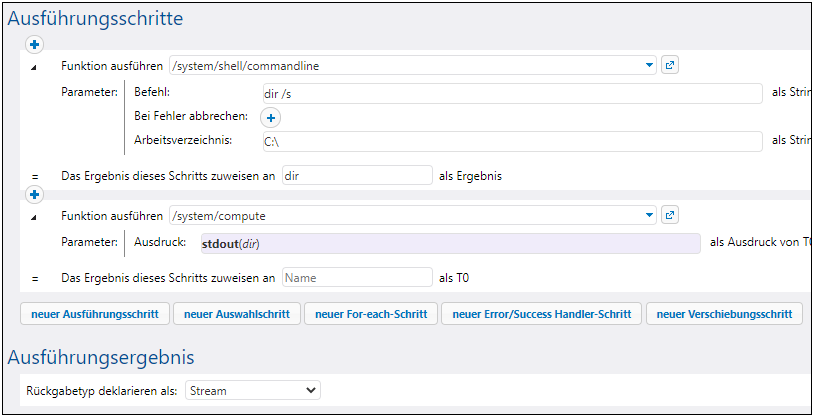
Task: Collapse the /system/compute step
Action: point(36,216)
